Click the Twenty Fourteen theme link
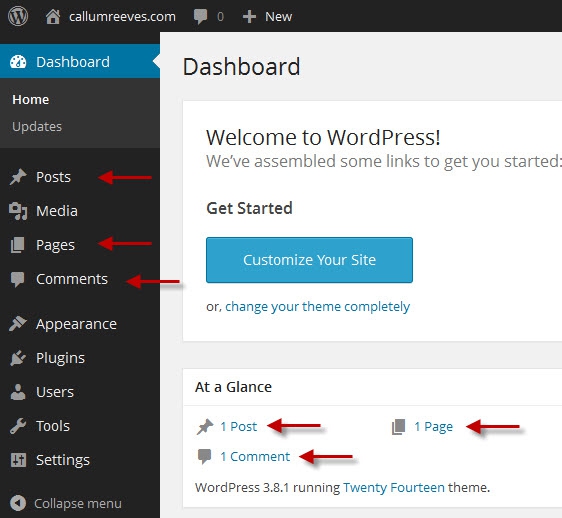Viewport: 562px width, 518px height. coord(394,488)
